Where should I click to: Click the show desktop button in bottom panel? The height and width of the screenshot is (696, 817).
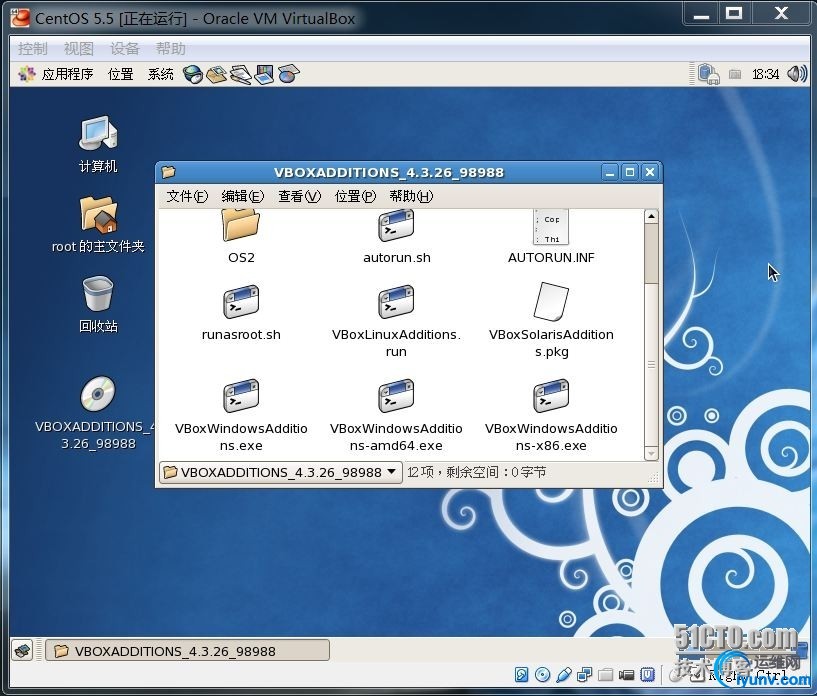23,650
